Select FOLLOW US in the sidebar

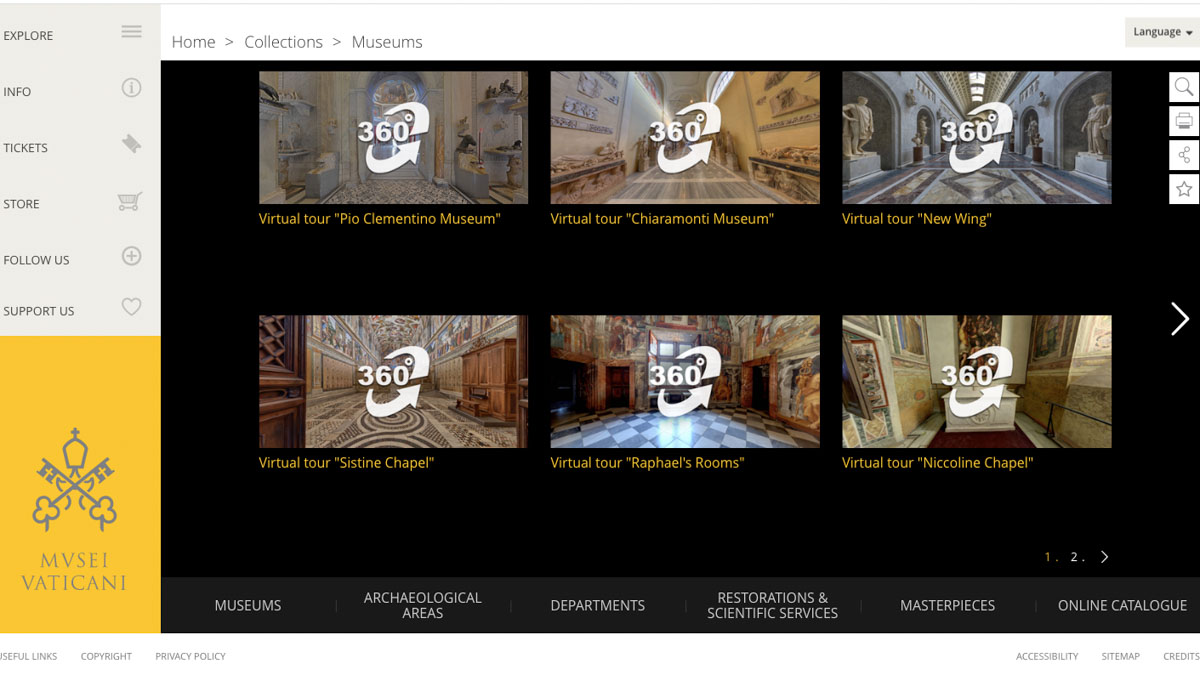pos(36,259)
